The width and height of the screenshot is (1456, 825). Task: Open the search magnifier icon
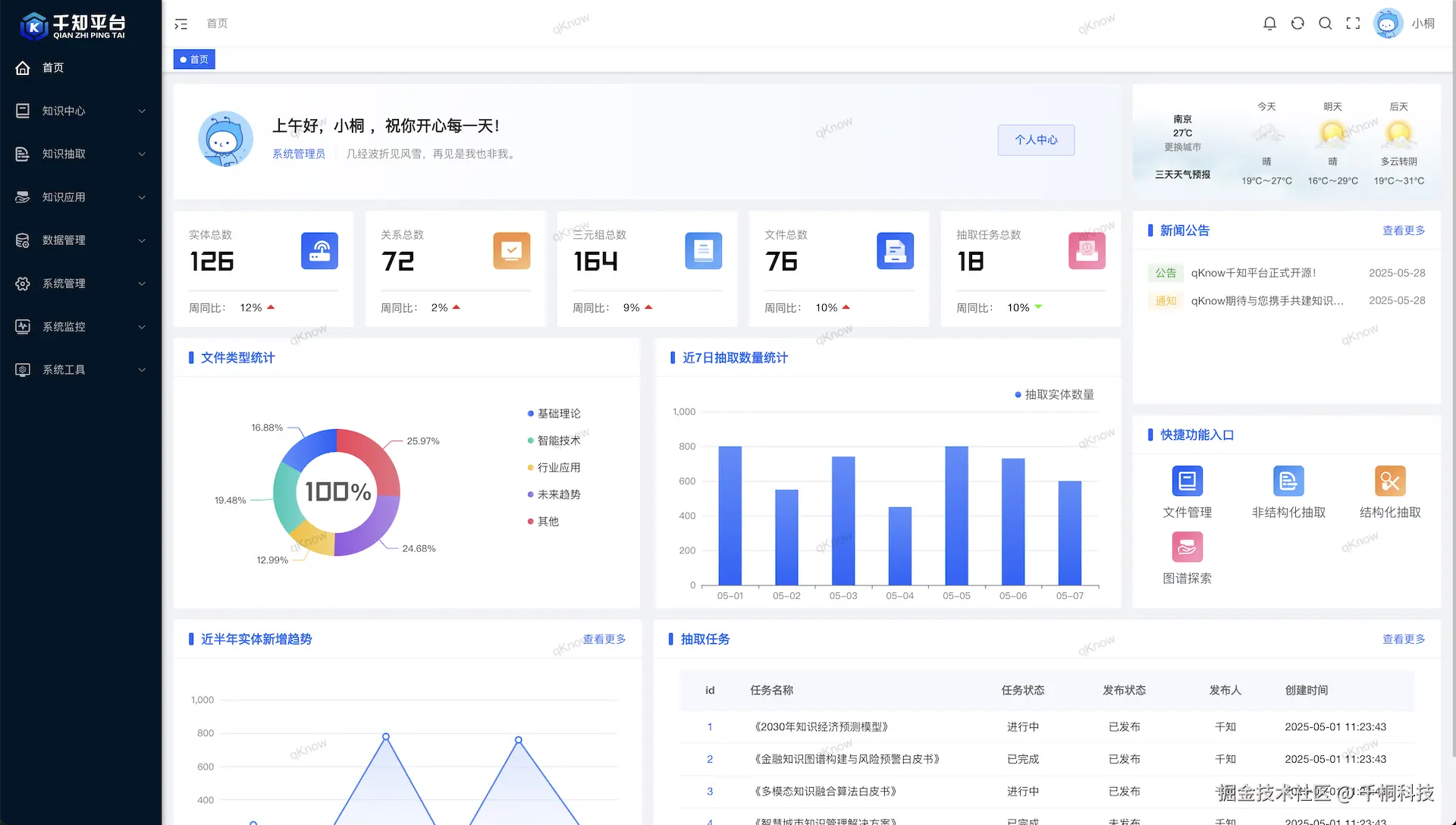(1325, 24)
